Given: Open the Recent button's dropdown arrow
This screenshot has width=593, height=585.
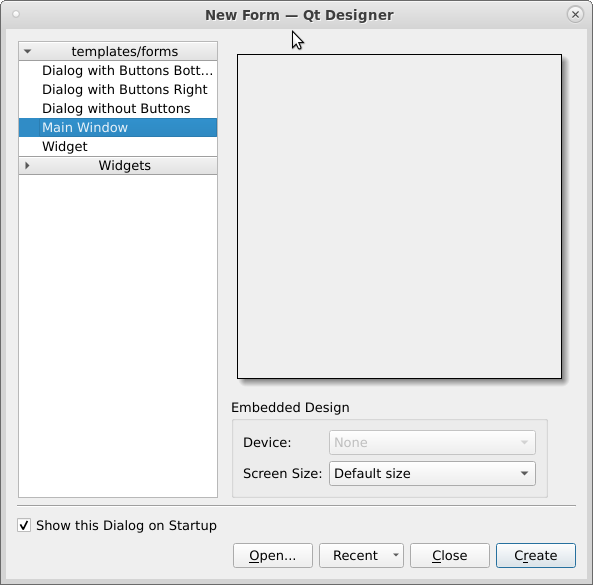Looking at the screenshot, I should pos(396,555).
